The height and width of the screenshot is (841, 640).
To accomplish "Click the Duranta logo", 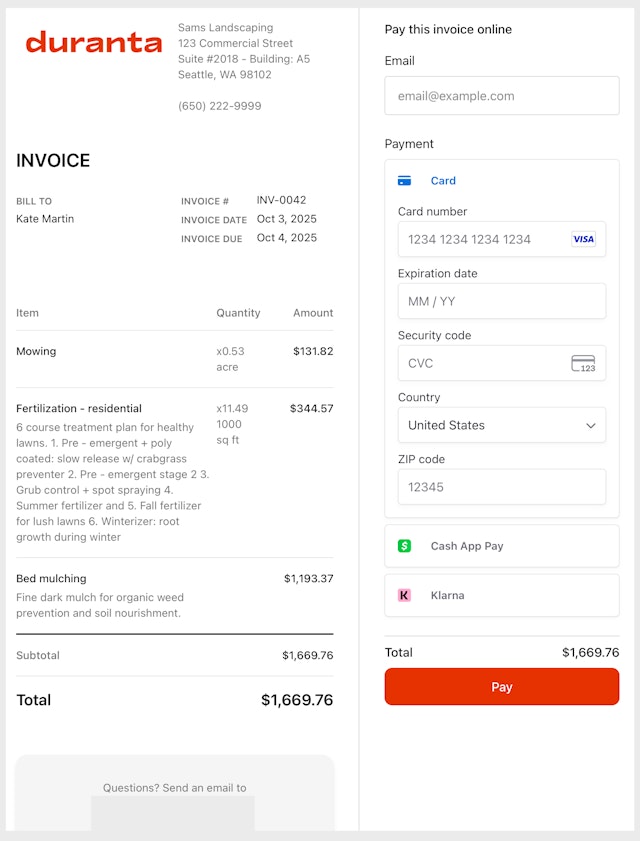I will (x=93, y=42).
